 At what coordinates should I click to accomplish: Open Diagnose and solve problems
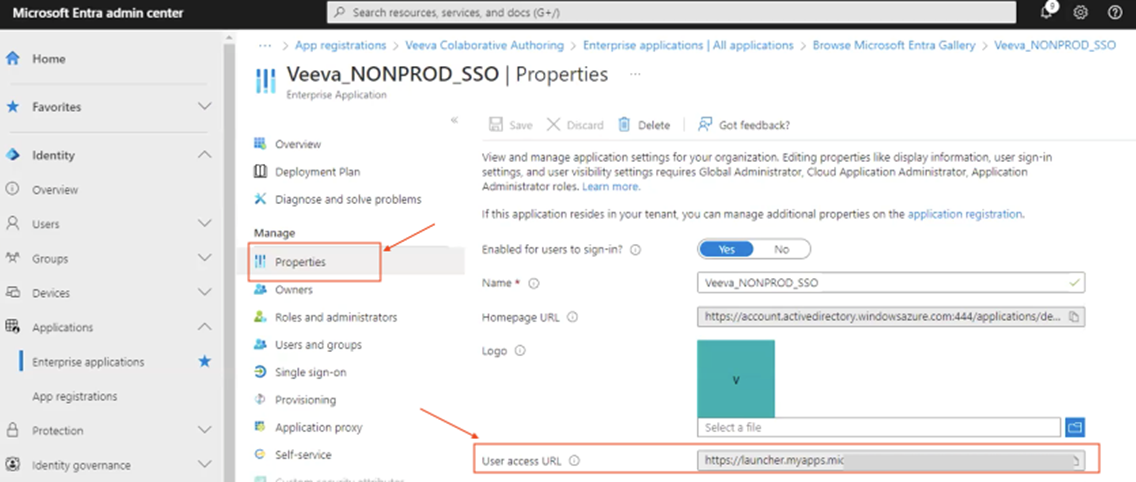coord(337,199)
